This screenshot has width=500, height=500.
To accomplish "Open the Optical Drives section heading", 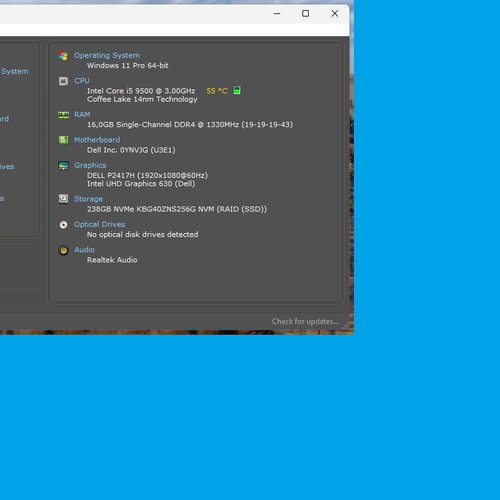I will pyautogui.click(x=100, y=224).
